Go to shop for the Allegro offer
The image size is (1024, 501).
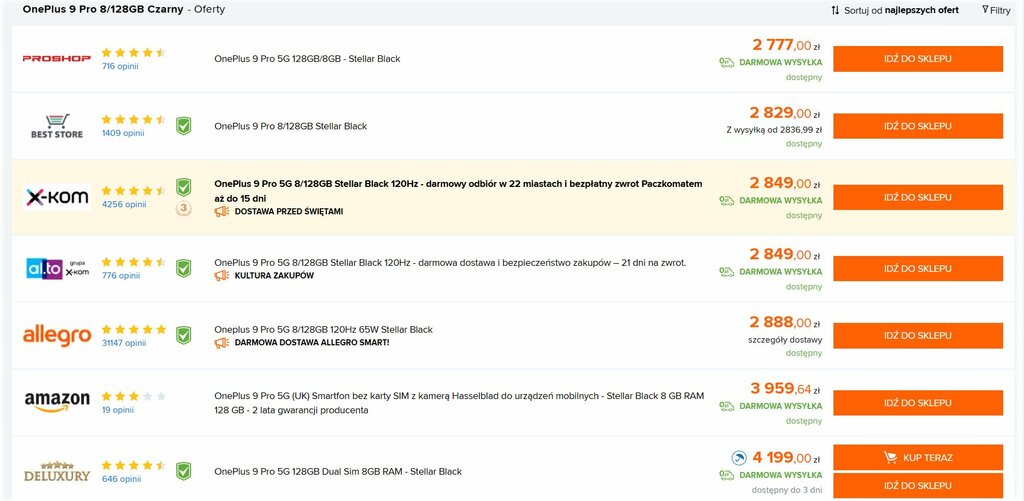tap(918, 336)
